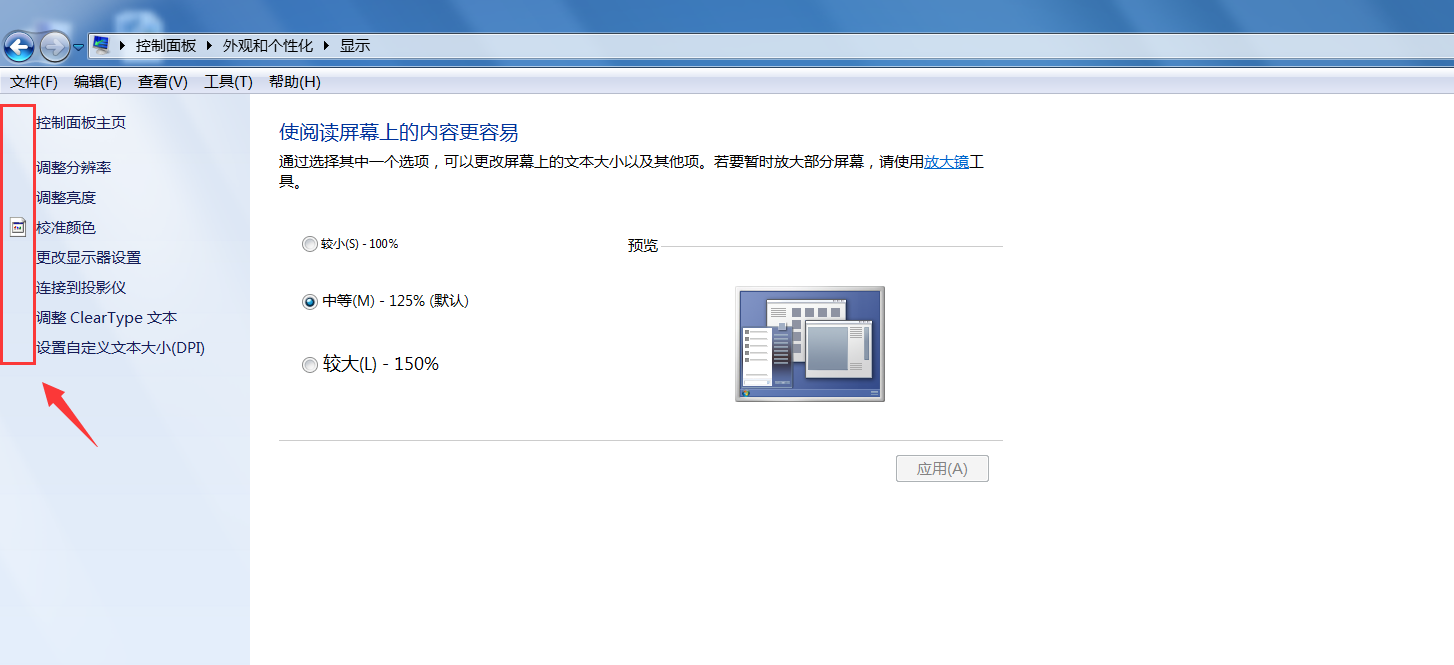Click the display icon in address bar
The width and height of the screenshot is (1454, 665).
point(100,45)
